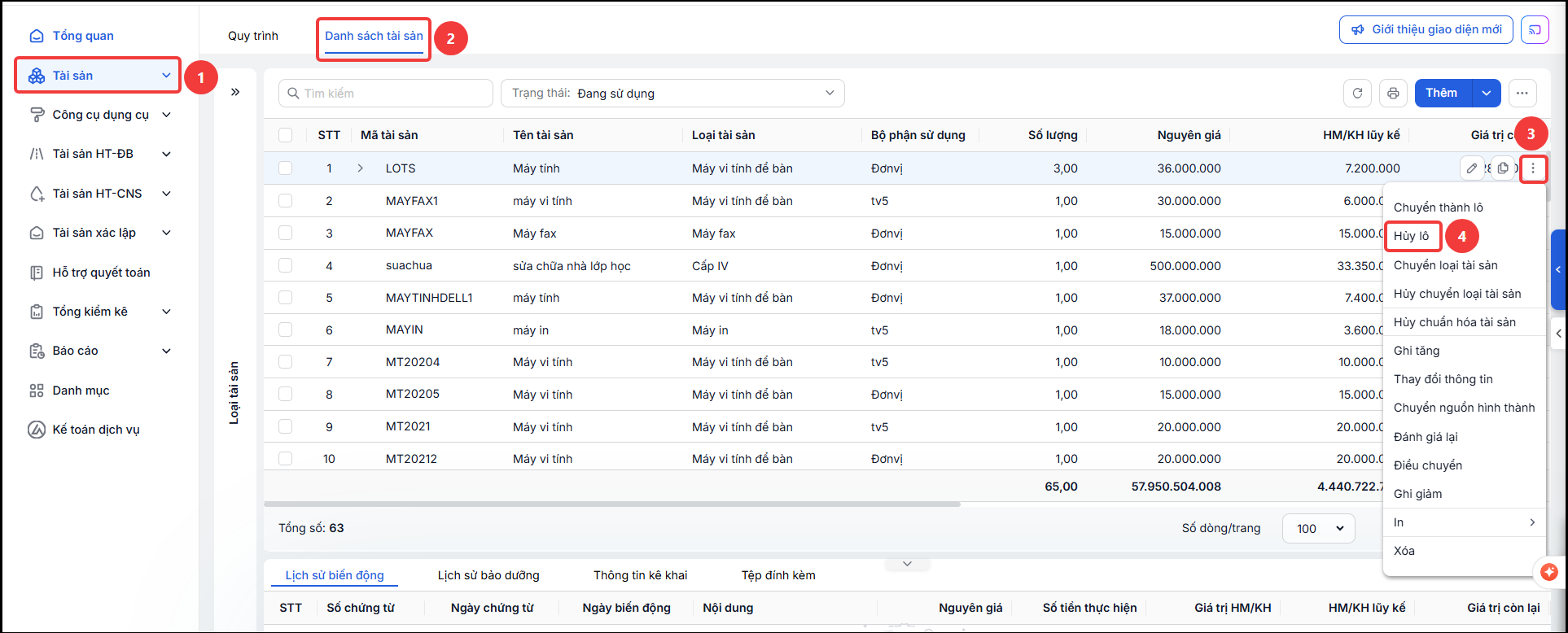The height and width of the screenshot is (633, 1568).
Task: Tick the checkbox for suachua row
Action: 286,265
